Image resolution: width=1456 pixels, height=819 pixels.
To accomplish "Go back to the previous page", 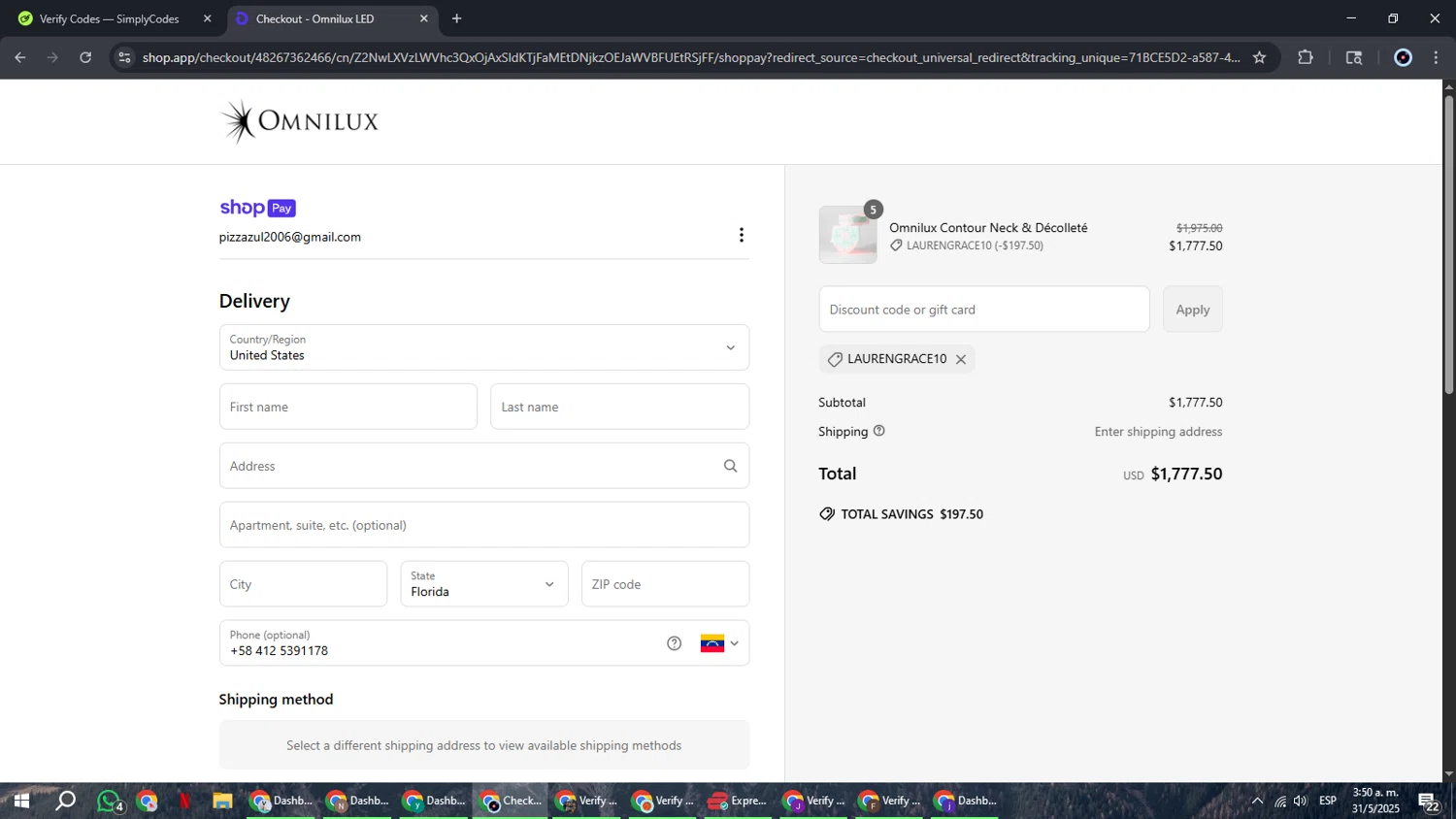I will point(20,57).
